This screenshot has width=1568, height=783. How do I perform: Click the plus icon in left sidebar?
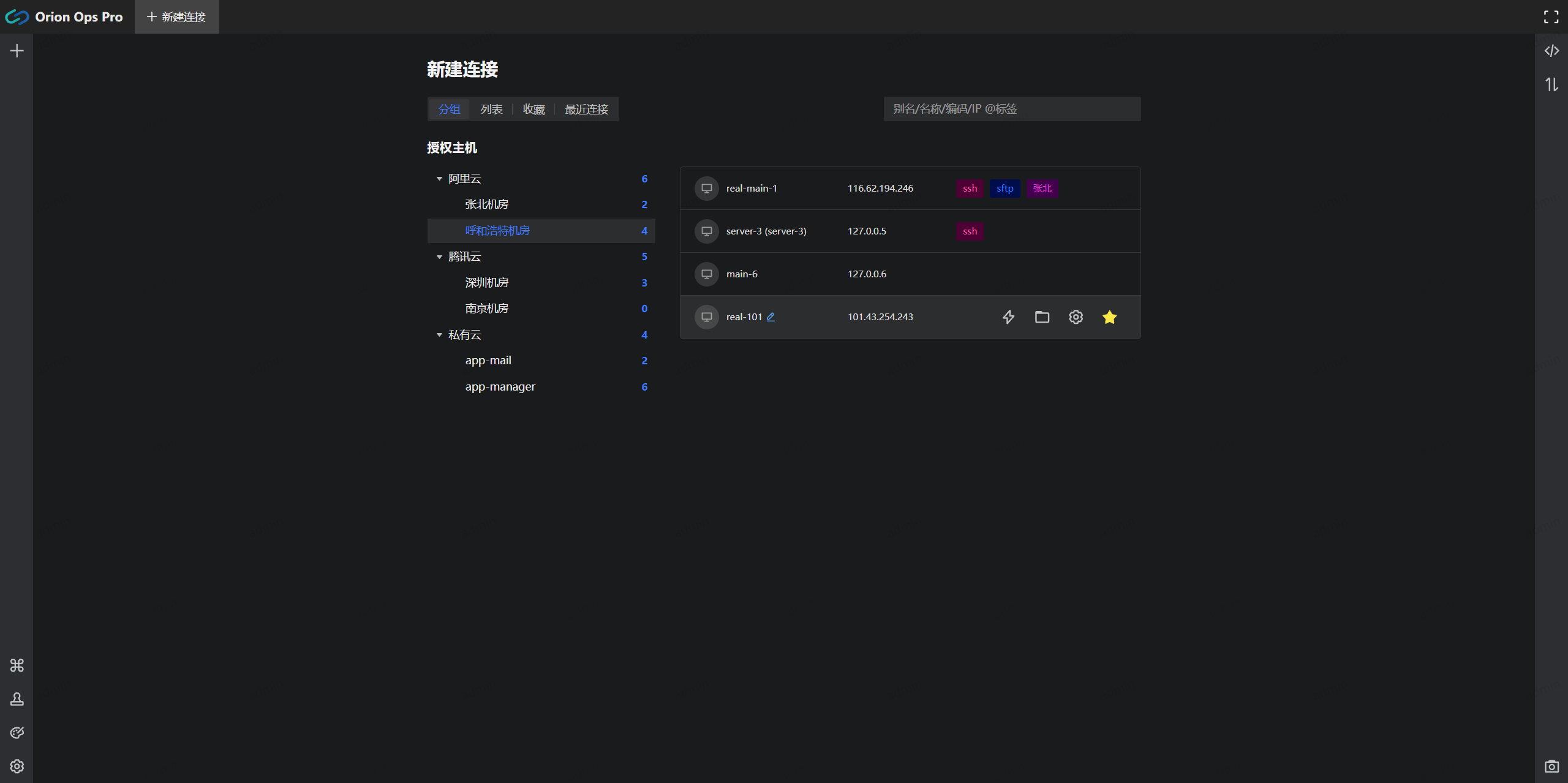pos(17,51)
